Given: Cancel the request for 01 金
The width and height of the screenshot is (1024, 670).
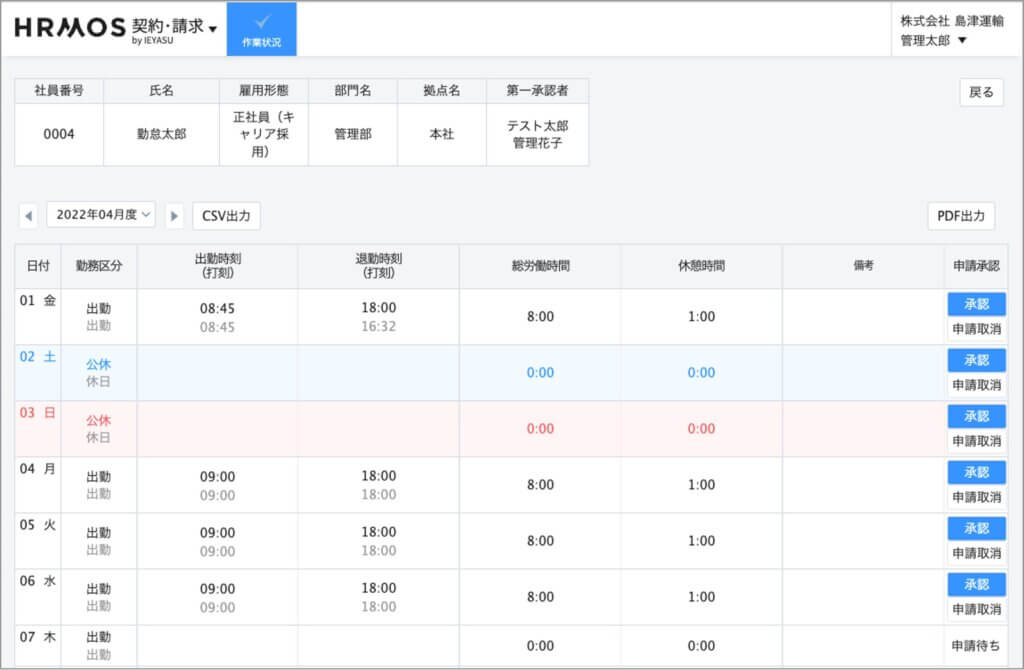Looking at the screenshot, I should pos(976,329).
